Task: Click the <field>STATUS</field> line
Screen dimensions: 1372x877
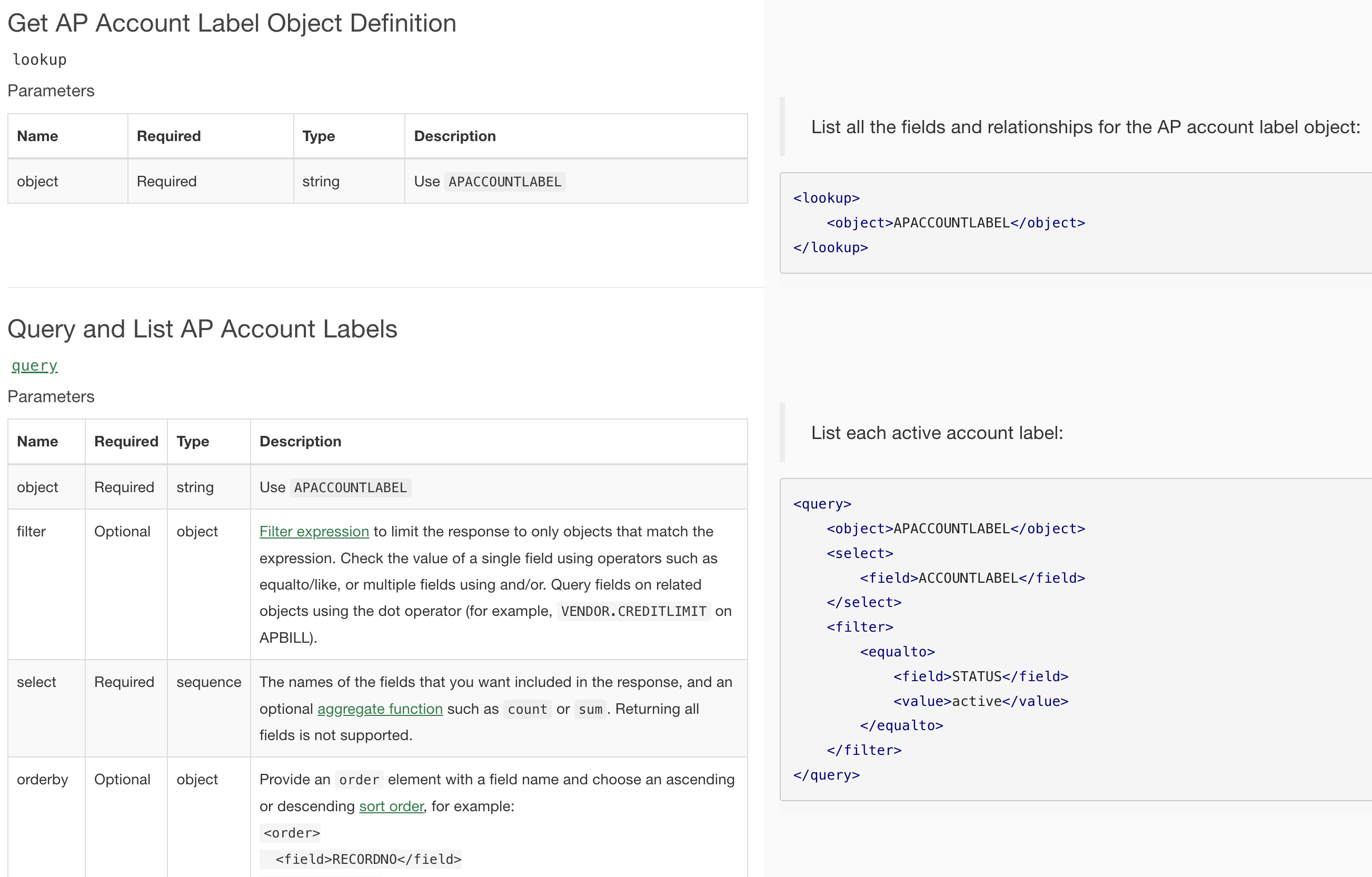Action: [x=981, y=676]
